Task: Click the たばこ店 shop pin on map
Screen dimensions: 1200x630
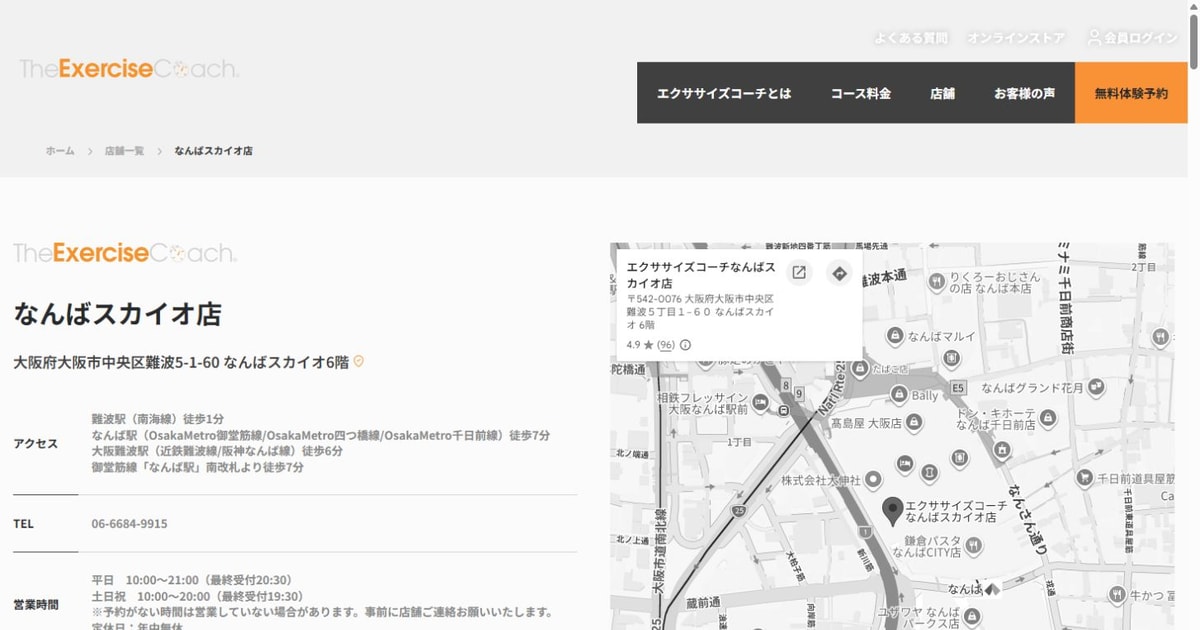Action: 858,369
